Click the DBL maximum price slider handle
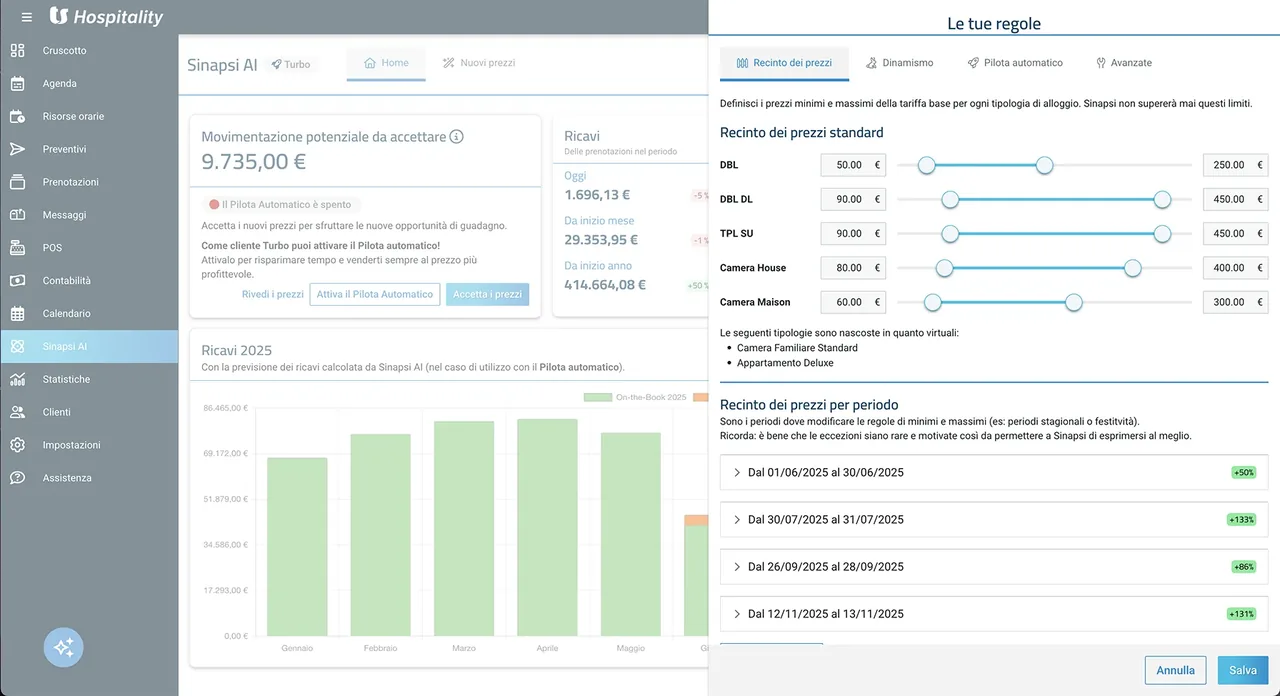 [1044, 165]
